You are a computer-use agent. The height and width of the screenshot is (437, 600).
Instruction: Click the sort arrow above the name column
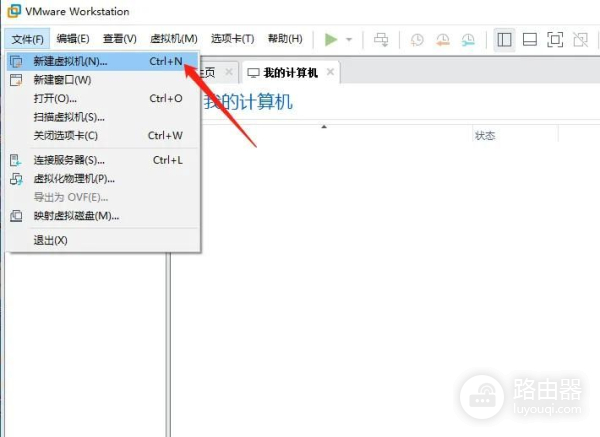click(x=324, y=127)
